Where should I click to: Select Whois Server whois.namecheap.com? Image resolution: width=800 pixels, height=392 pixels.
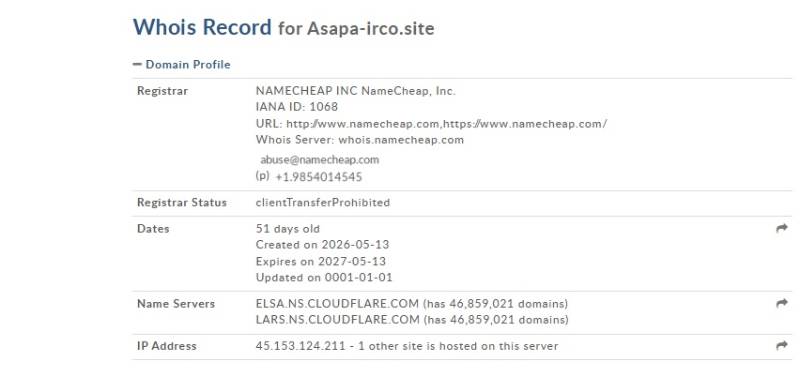[360, 140]
